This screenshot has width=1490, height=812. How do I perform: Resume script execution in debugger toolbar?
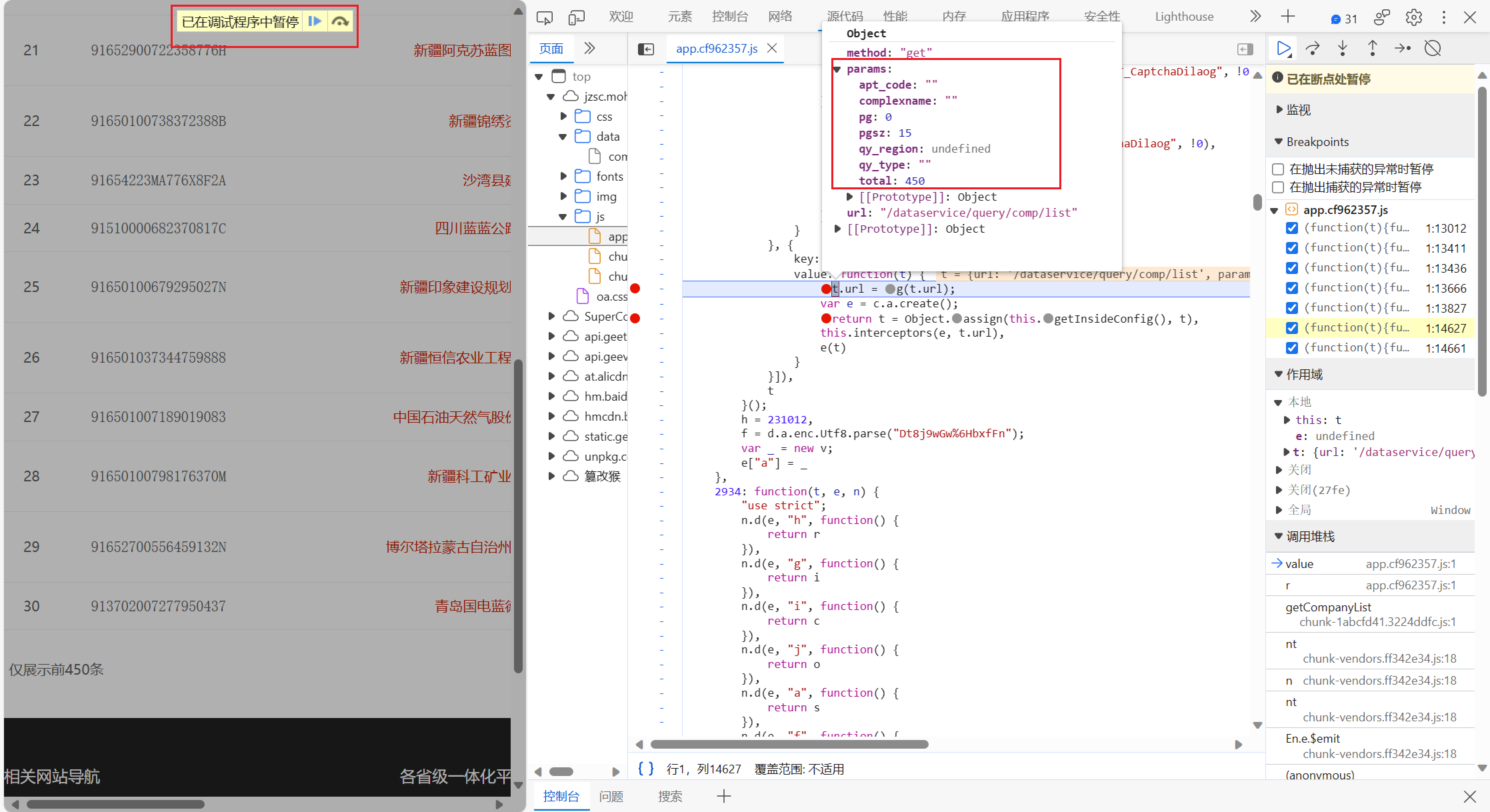pyautogui.click(x=1283, y=48)
